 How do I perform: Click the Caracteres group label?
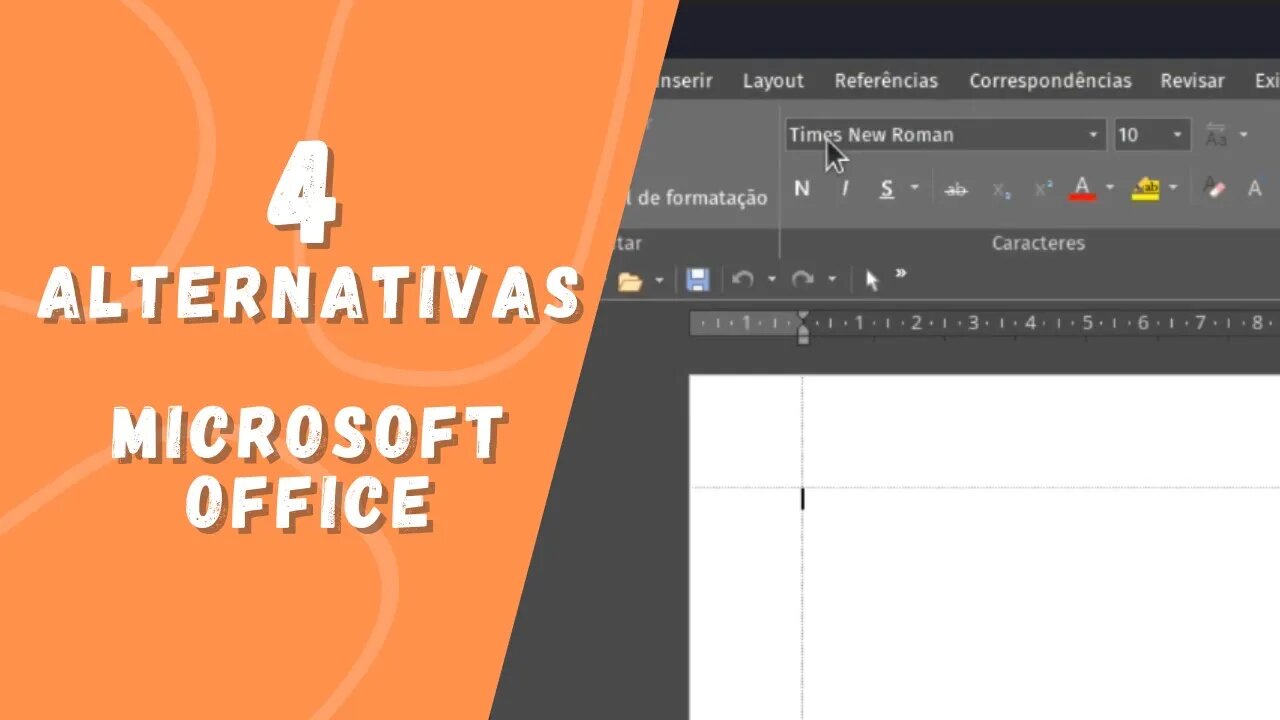tap(1038, 243)
